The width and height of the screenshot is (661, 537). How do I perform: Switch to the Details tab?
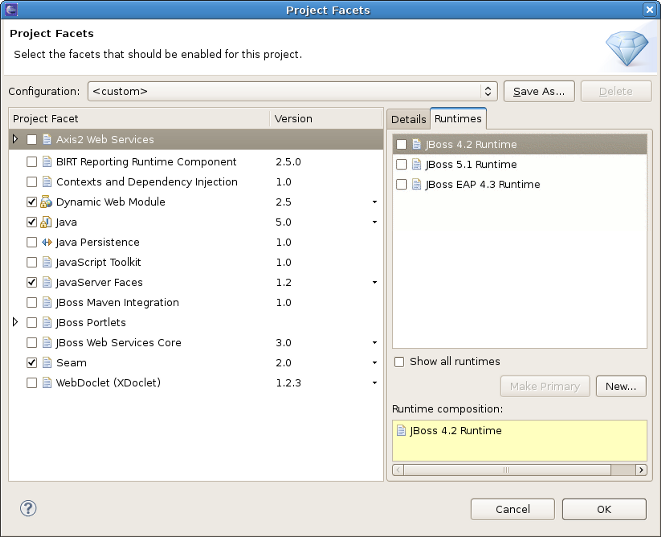(x=408, y=119)
